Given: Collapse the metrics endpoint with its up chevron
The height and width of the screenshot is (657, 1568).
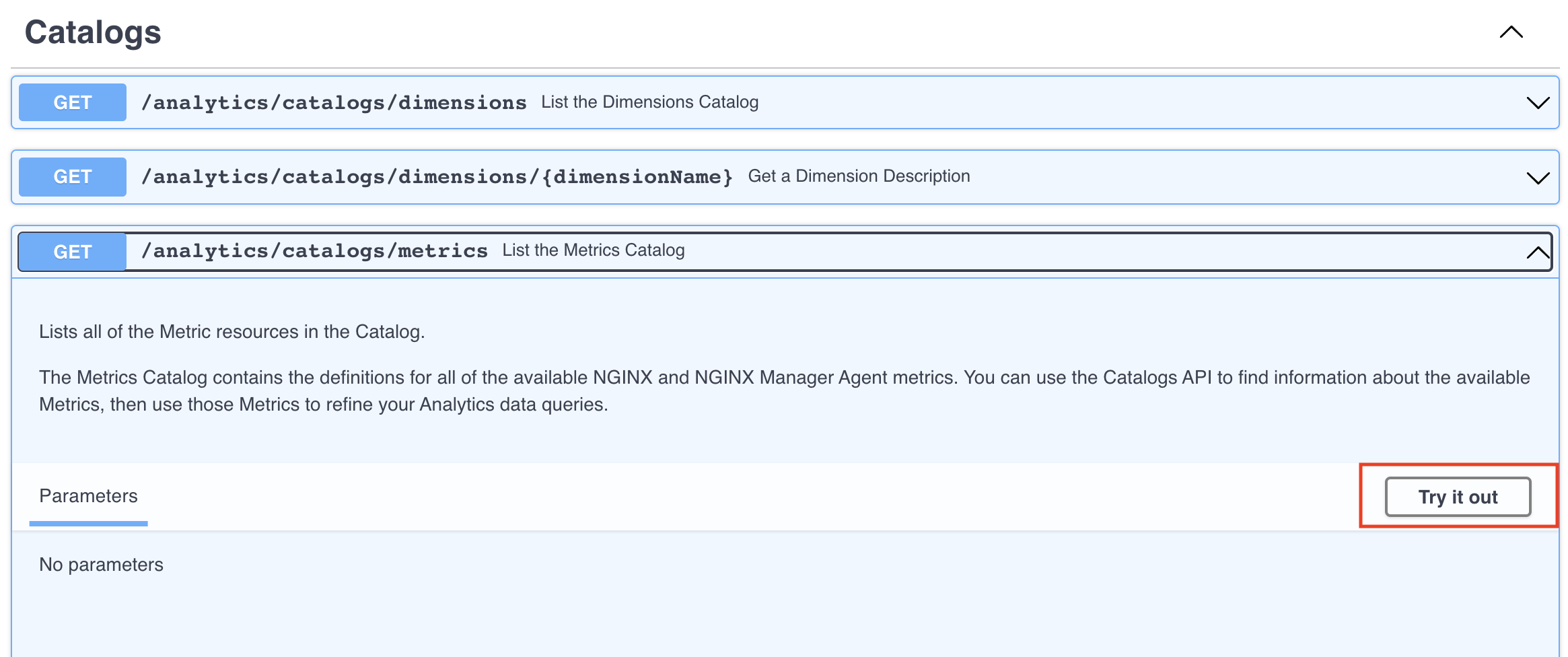Looking at the screenshot, I should coord(1538,252).
